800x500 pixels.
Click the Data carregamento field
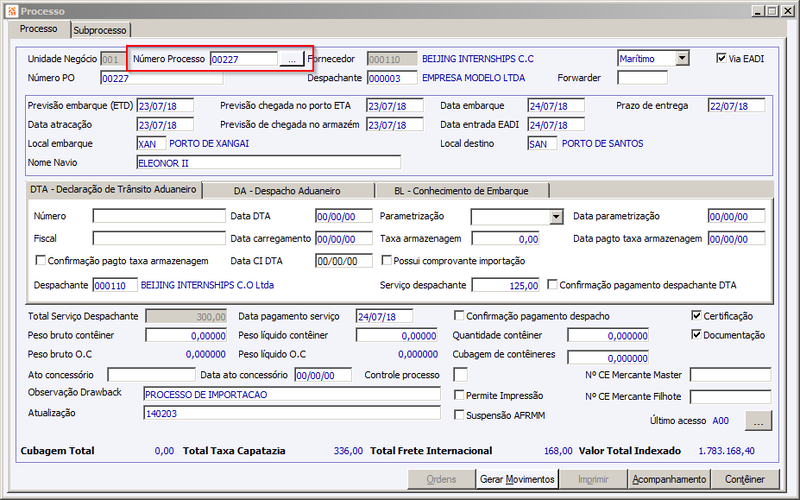(344, 239)
